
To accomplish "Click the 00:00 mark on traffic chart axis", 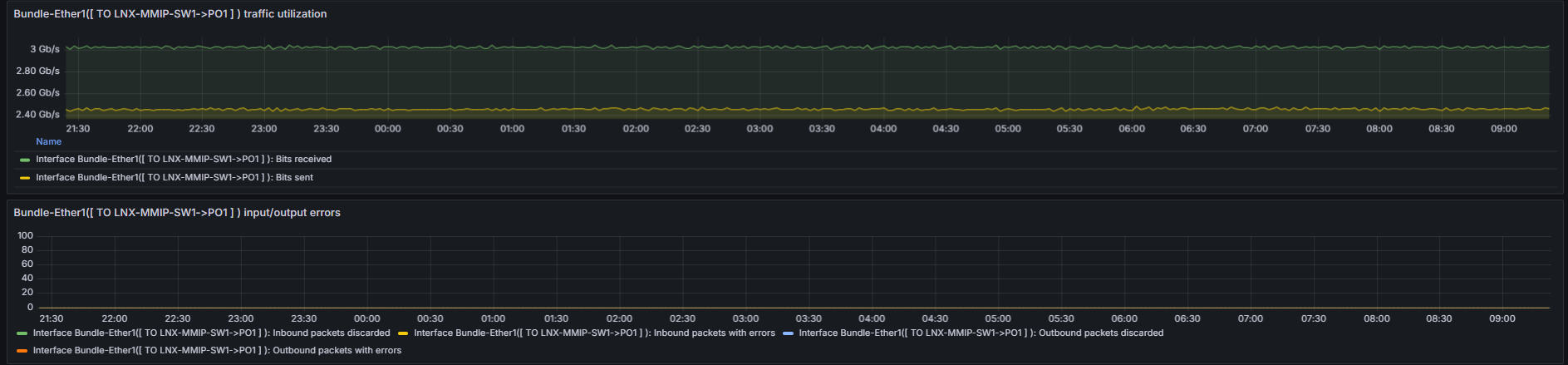I will pos(388,129).
